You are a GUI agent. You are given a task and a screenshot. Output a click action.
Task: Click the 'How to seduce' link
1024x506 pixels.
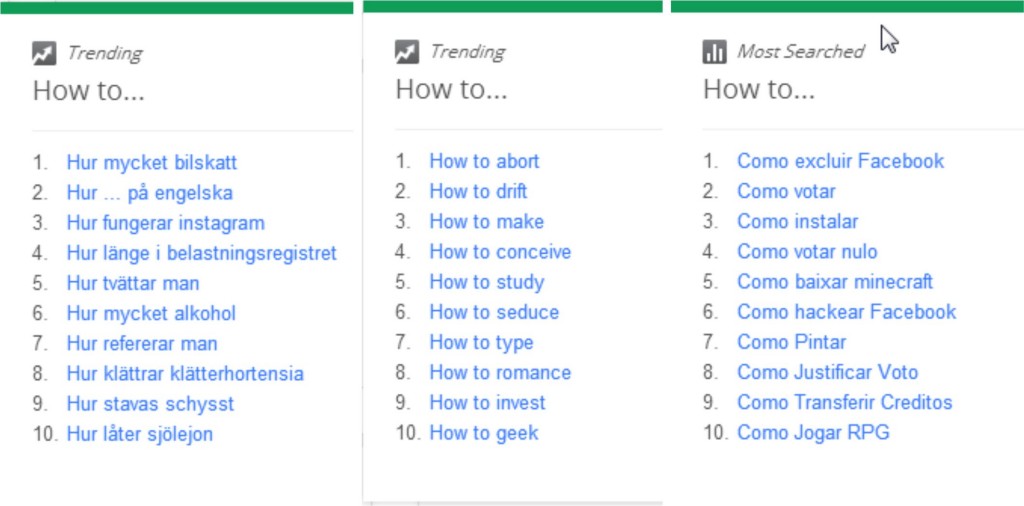tap(494, 312)
